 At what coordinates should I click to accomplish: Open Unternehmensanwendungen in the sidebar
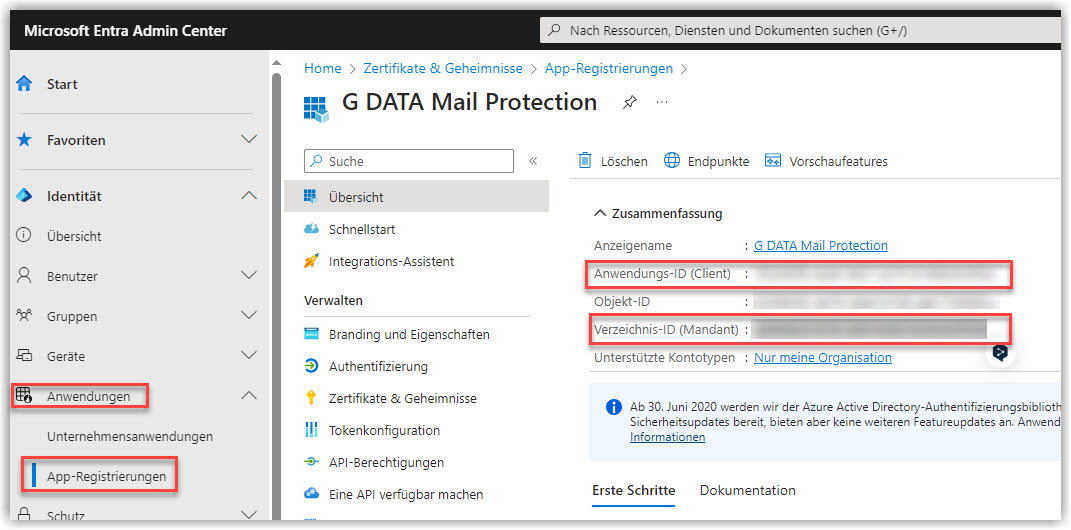click(x=130, y=436)
